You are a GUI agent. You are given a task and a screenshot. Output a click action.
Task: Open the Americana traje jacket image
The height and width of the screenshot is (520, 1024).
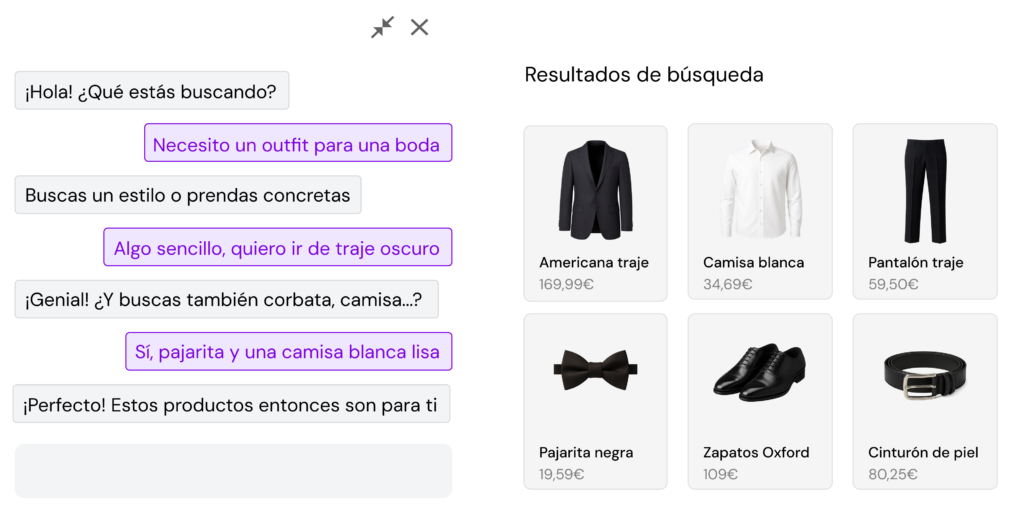[x=595, y=189]
